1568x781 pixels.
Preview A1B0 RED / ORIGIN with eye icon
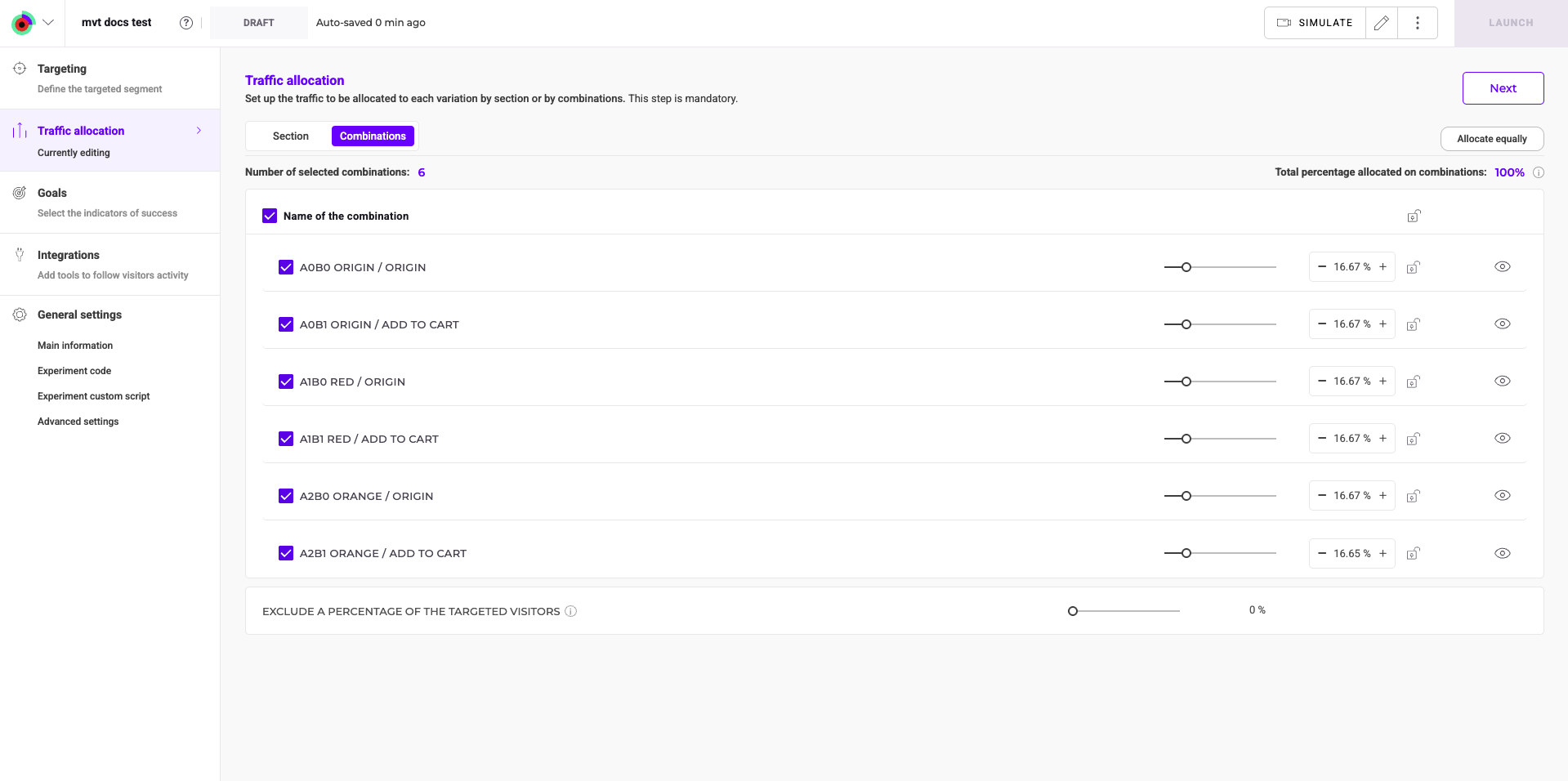click(x=1502, y=382)
